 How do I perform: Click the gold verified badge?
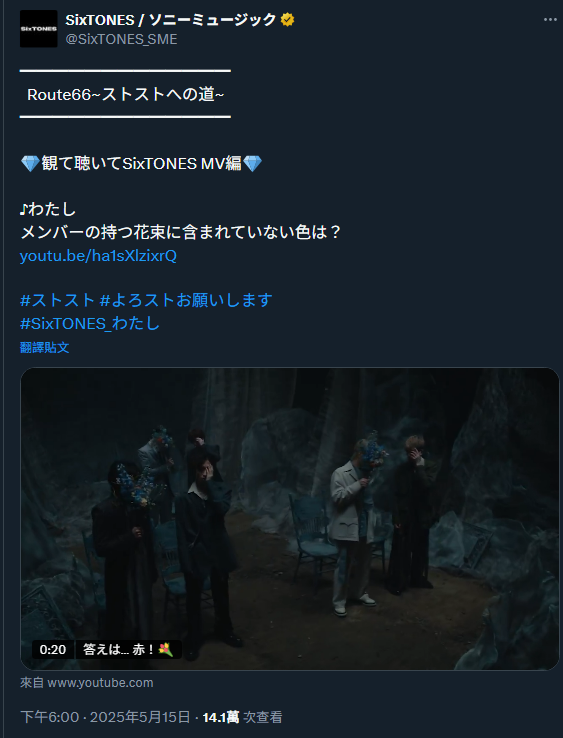pyautogui.click(x=288, y=20)
